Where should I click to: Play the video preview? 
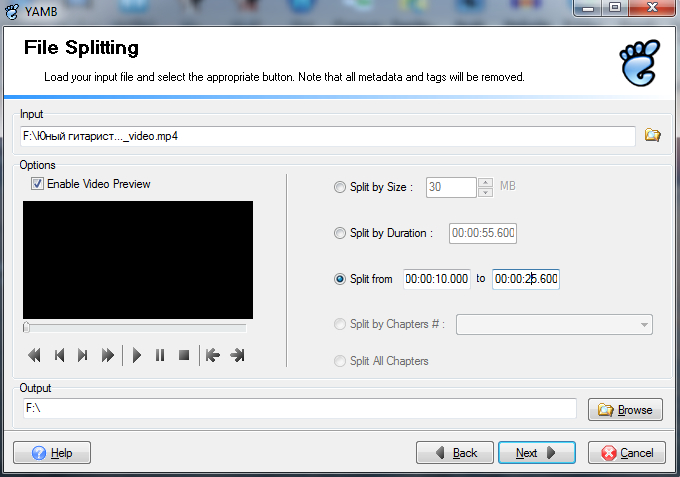pos(137,355)
